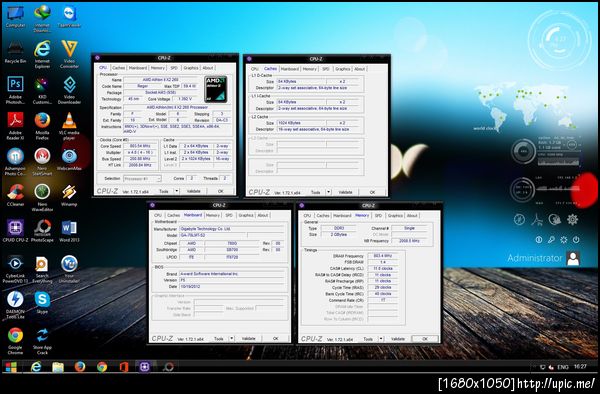Open the Adobe Photoshop desktop icon

[x=15, y=90]
